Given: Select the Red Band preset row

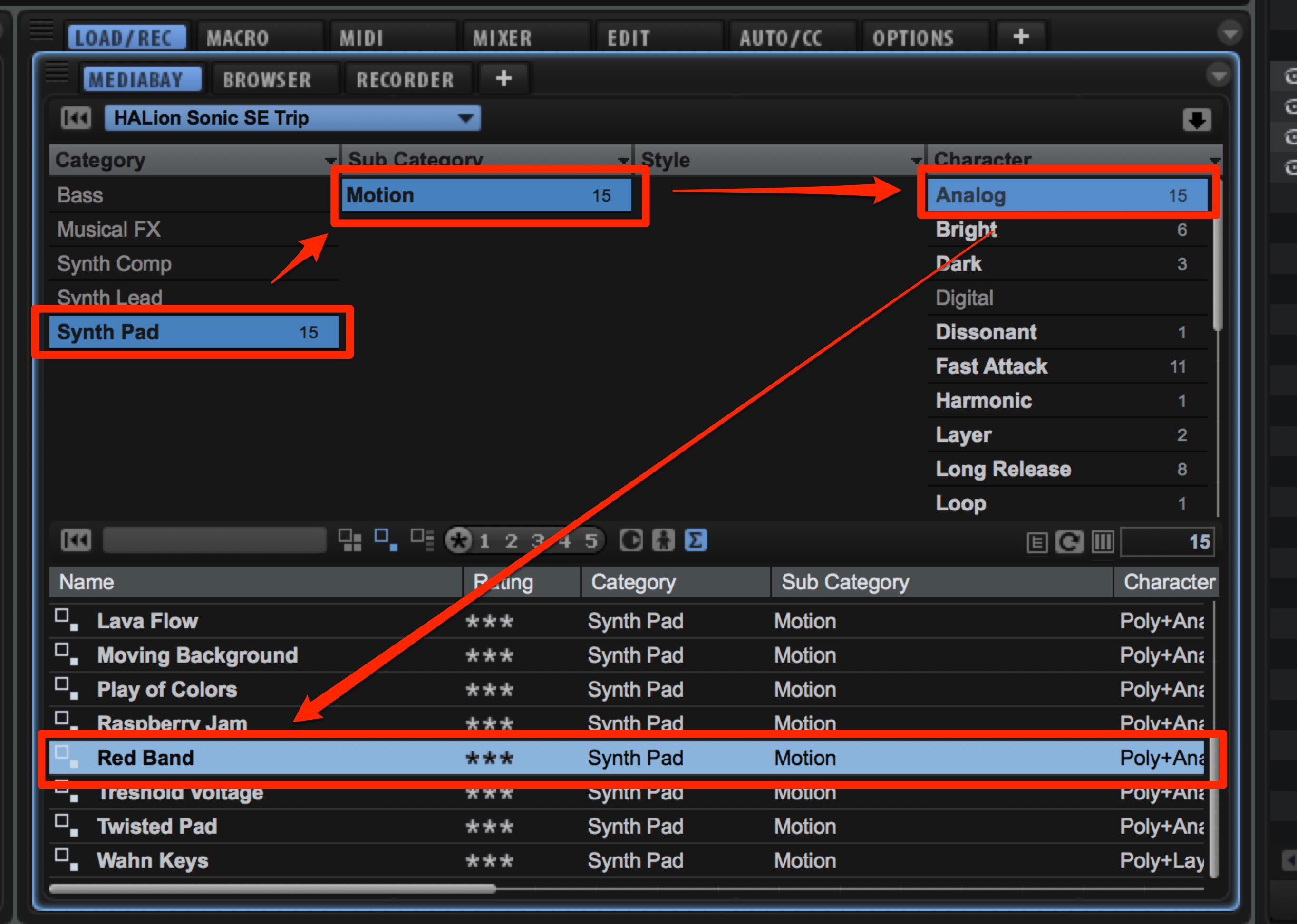Looking at the screenshot, I should tap(627, 758).
